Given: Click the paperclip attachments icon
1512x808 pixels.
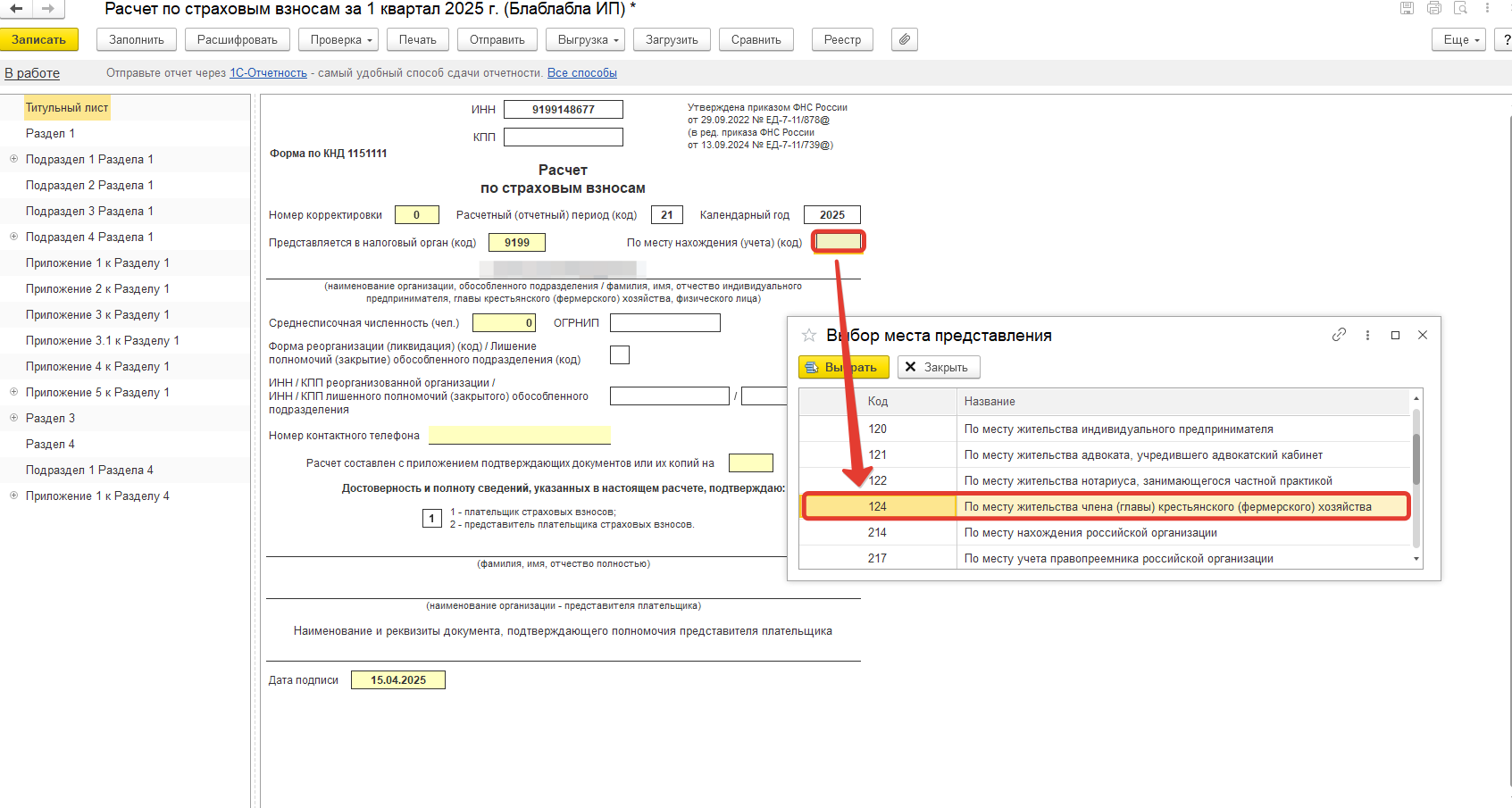Looking at the screenshot, I should [x=904, y=39].
